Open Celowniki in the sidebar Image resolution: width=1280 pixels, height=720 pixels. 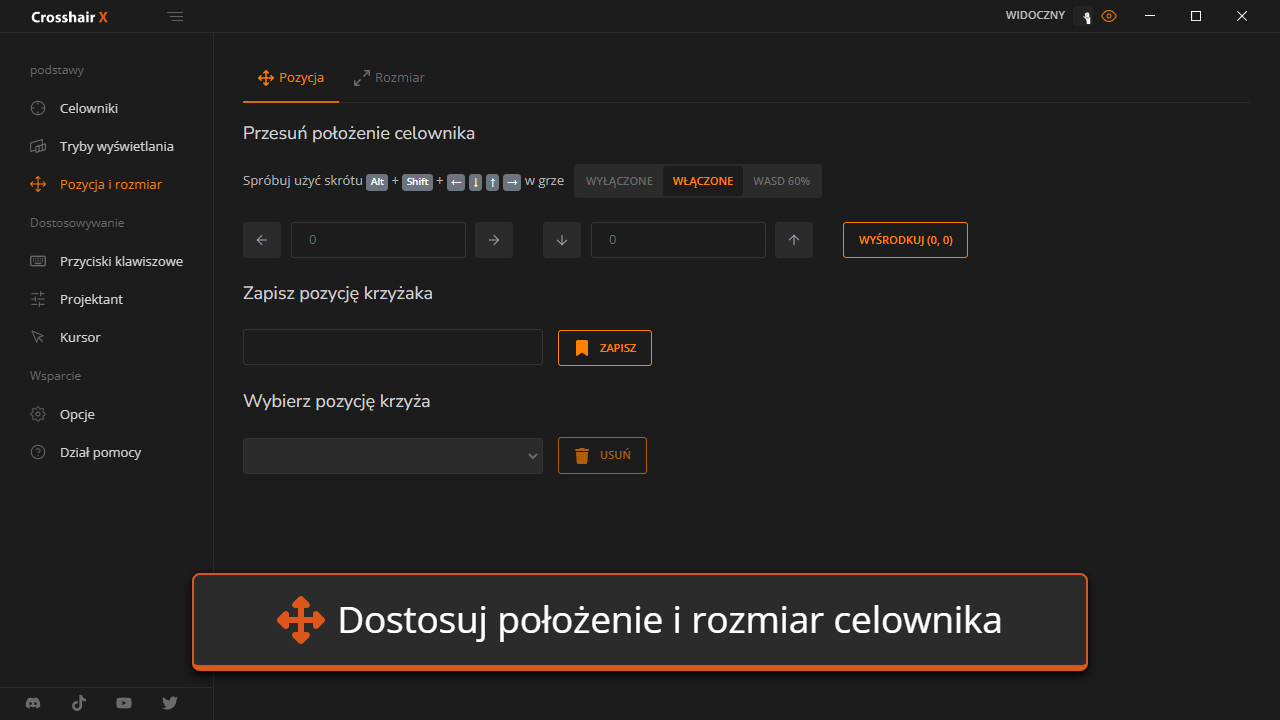click(x=89, y=108)
